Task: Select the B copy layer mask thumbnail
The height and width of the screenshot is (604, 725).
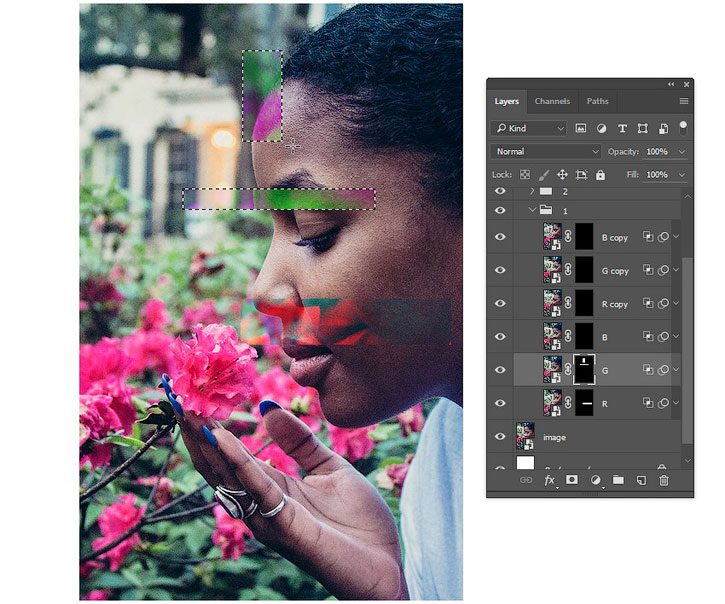Action: click(x=584, y=237)
